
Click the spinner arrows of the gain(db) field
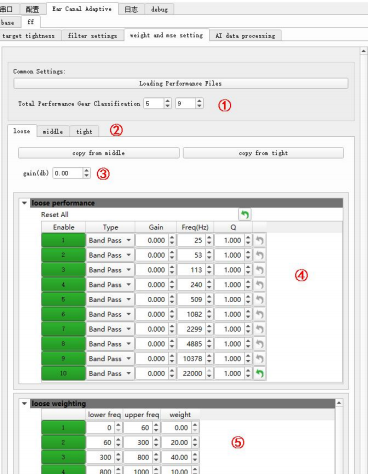pos(87,173)
